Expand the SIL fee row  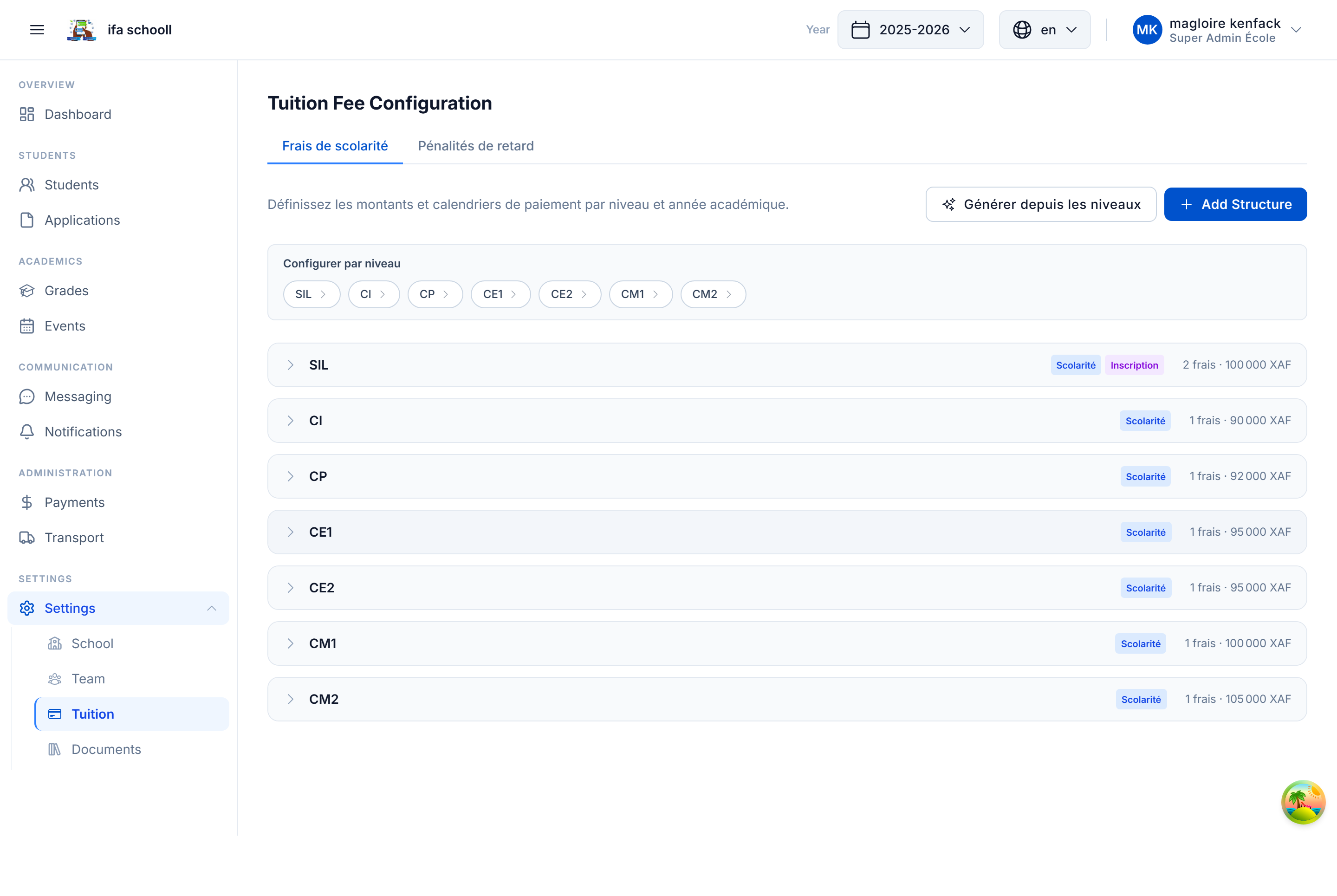pos(291,365)
